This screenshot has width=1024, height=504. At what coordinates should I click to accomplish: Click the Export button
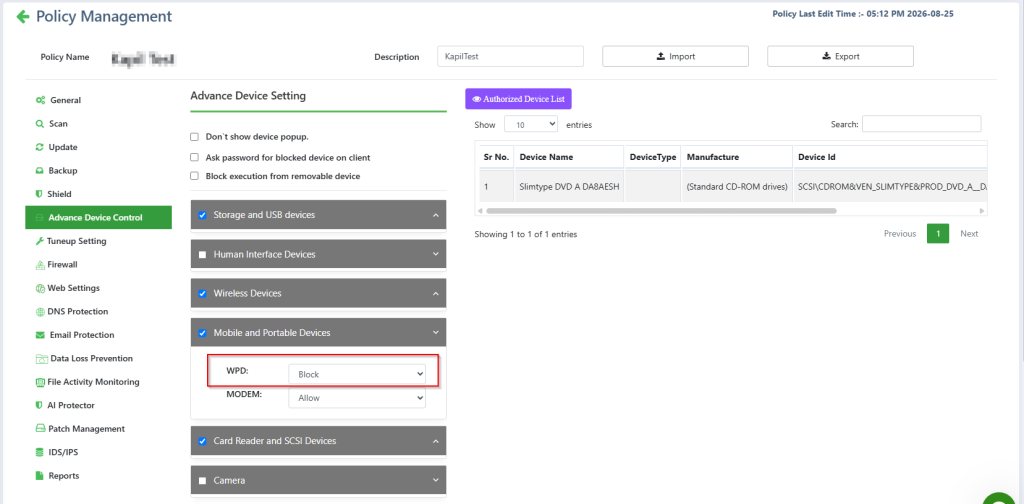coord(840,56)
